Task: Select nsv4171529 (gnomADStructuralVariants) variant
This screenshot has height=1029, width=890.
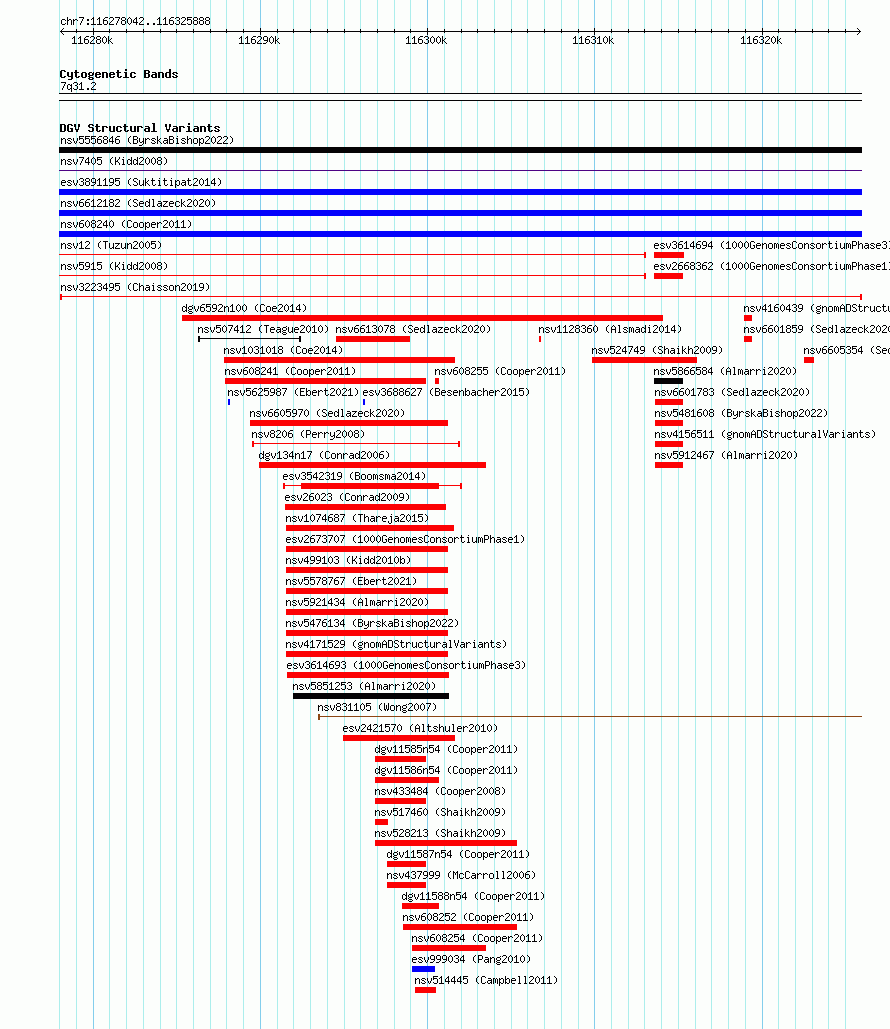Action: click(396, 644)
